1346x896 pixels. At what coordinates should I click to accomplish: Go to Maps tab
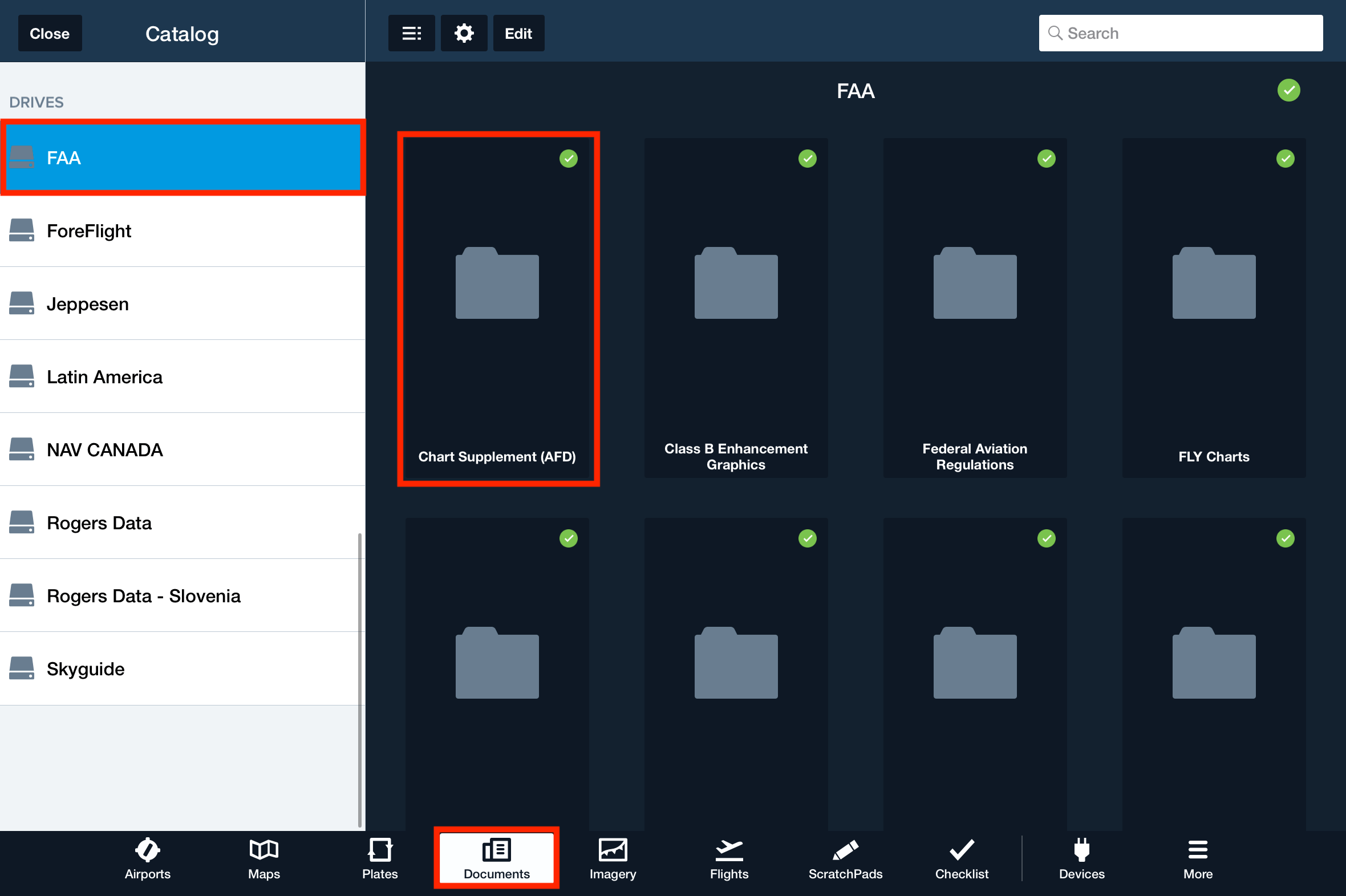(263, 858)
